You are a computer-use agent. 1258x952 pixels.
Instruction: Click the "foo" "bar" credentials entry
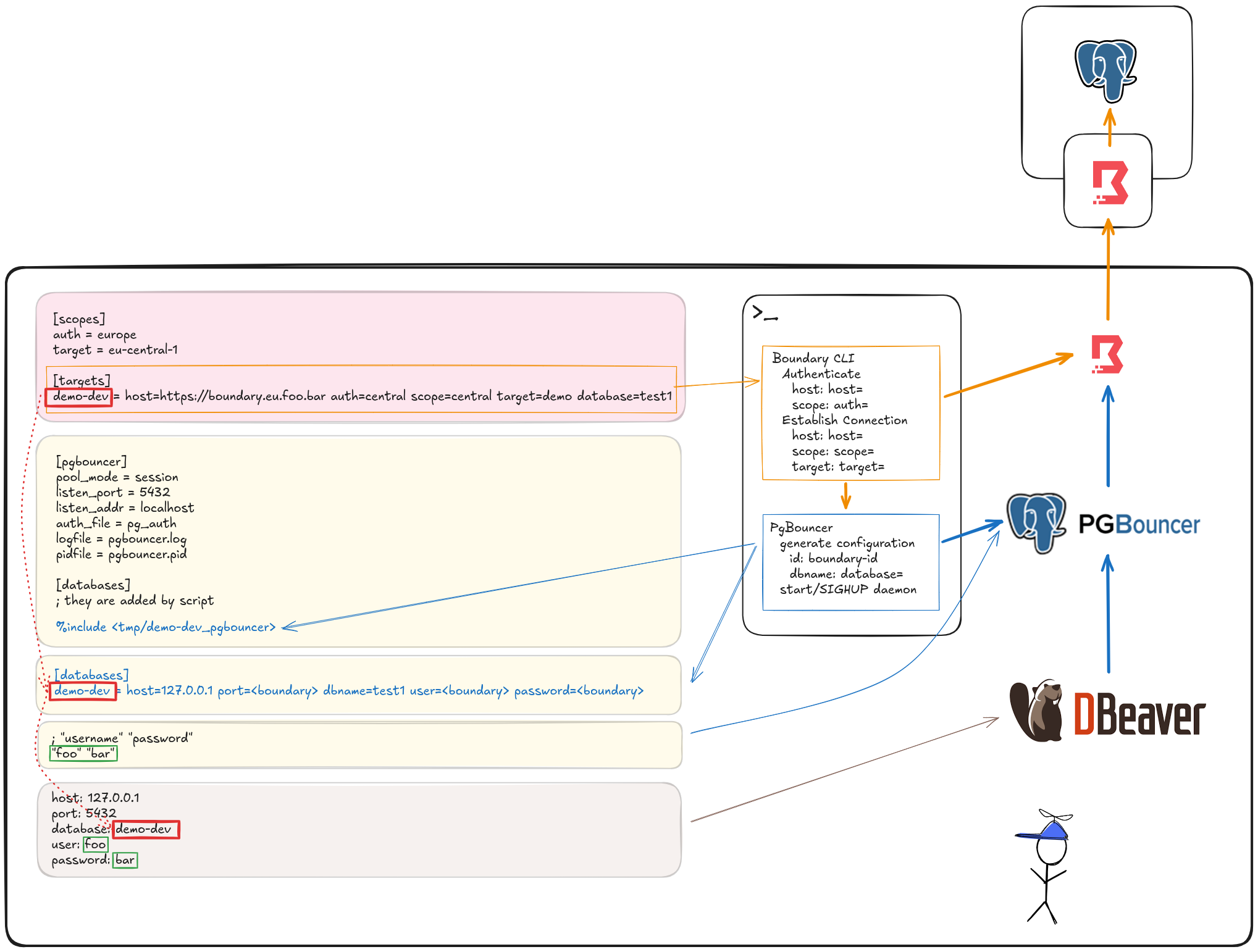83,754
